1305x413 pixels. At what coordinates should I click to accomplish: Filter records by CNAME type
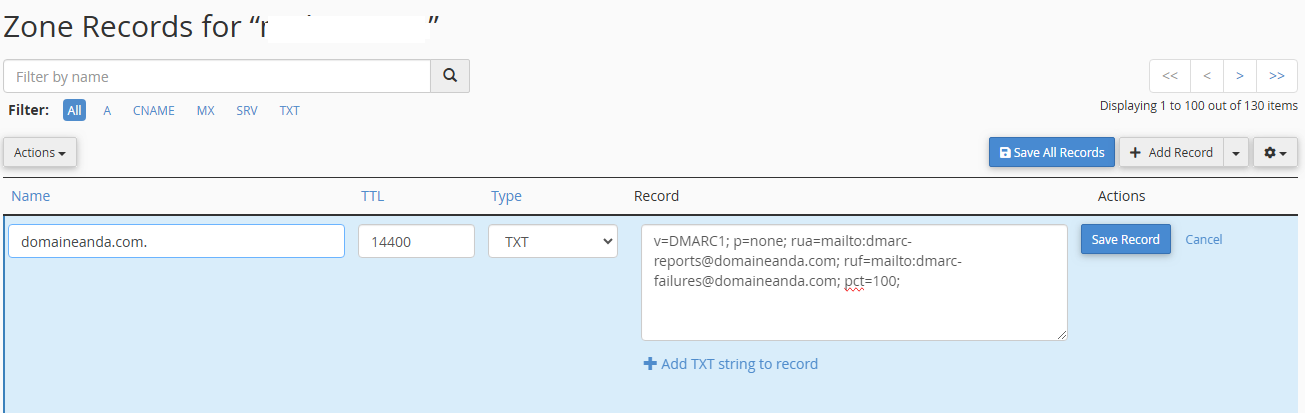point(154,110)
